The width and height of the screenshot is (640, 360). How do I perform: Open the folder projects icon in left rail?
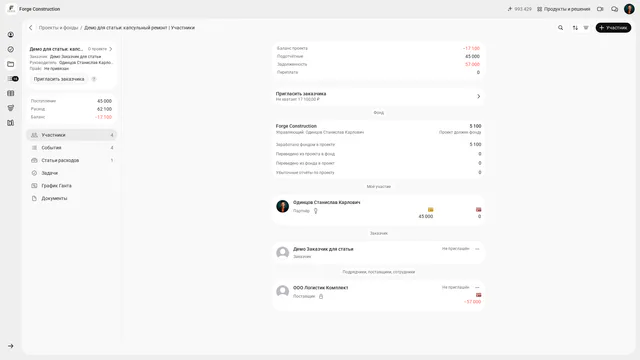coord(11,64)
